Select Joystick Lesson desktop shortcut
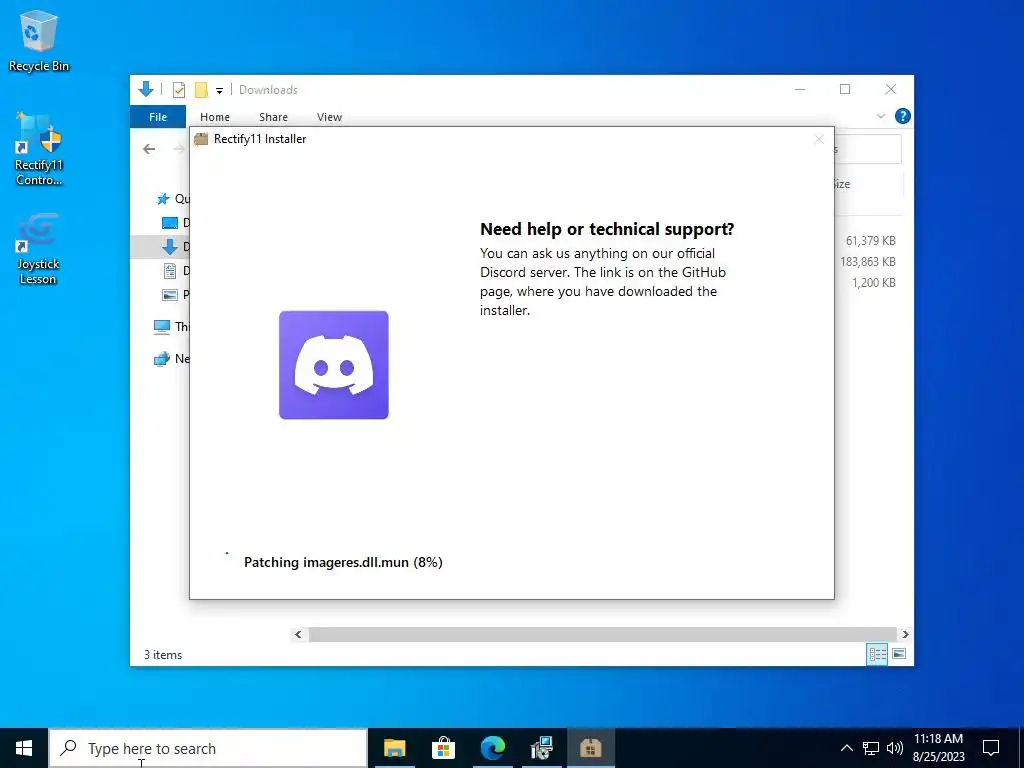 tap(38, 249)
